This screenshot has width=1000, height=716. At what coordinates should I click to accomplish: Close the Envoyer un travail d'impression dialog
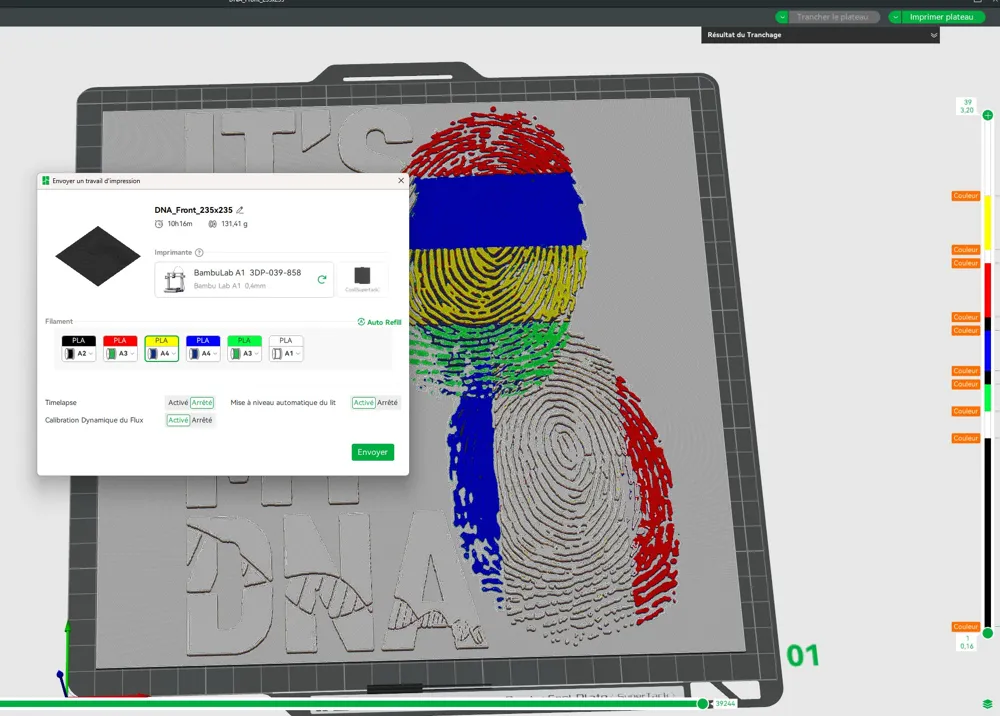[x=401, y=180]
